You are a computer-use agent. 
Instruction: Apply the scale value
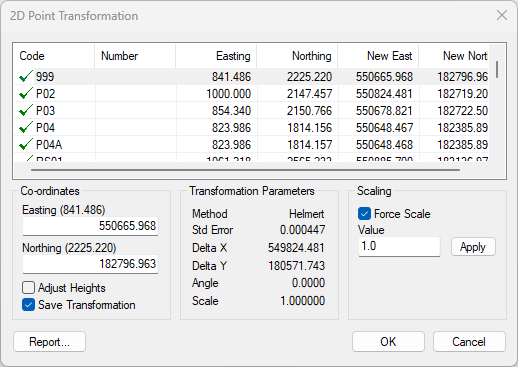tap(473, 247)
